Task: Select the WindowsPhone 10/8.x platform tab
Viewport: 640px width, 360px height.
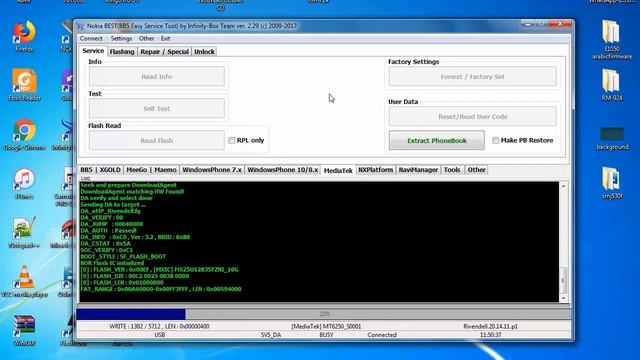Action: pos(282,170)
